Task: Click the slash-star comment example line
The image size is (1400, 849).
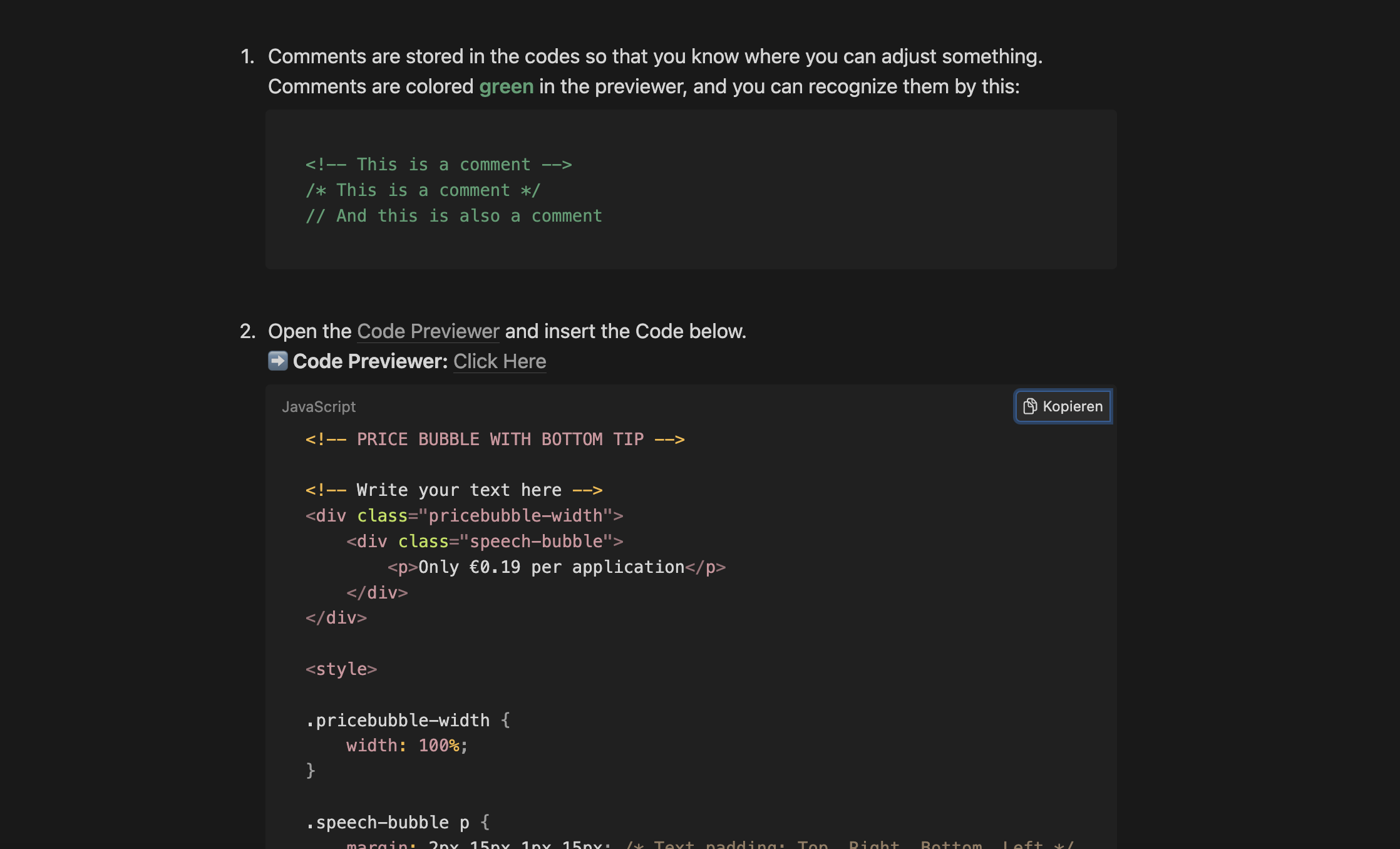Action: pyautogui.click(x=423, y=190)
